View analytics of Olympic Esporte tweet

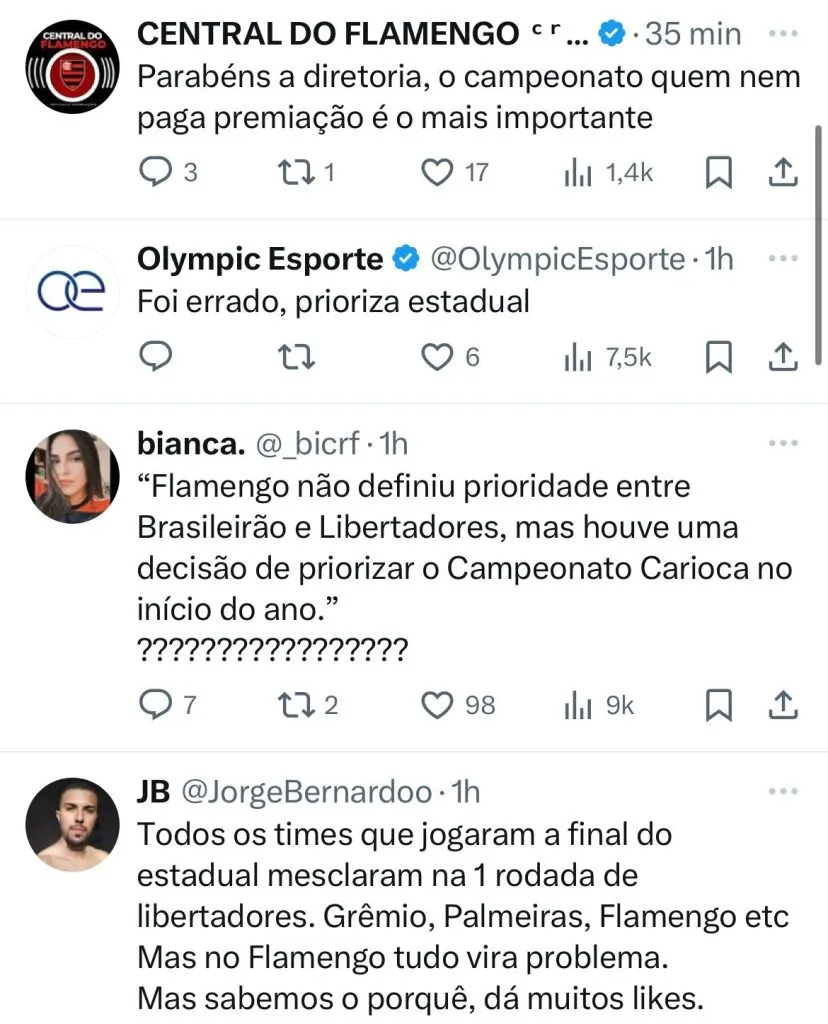coord(578,356)
